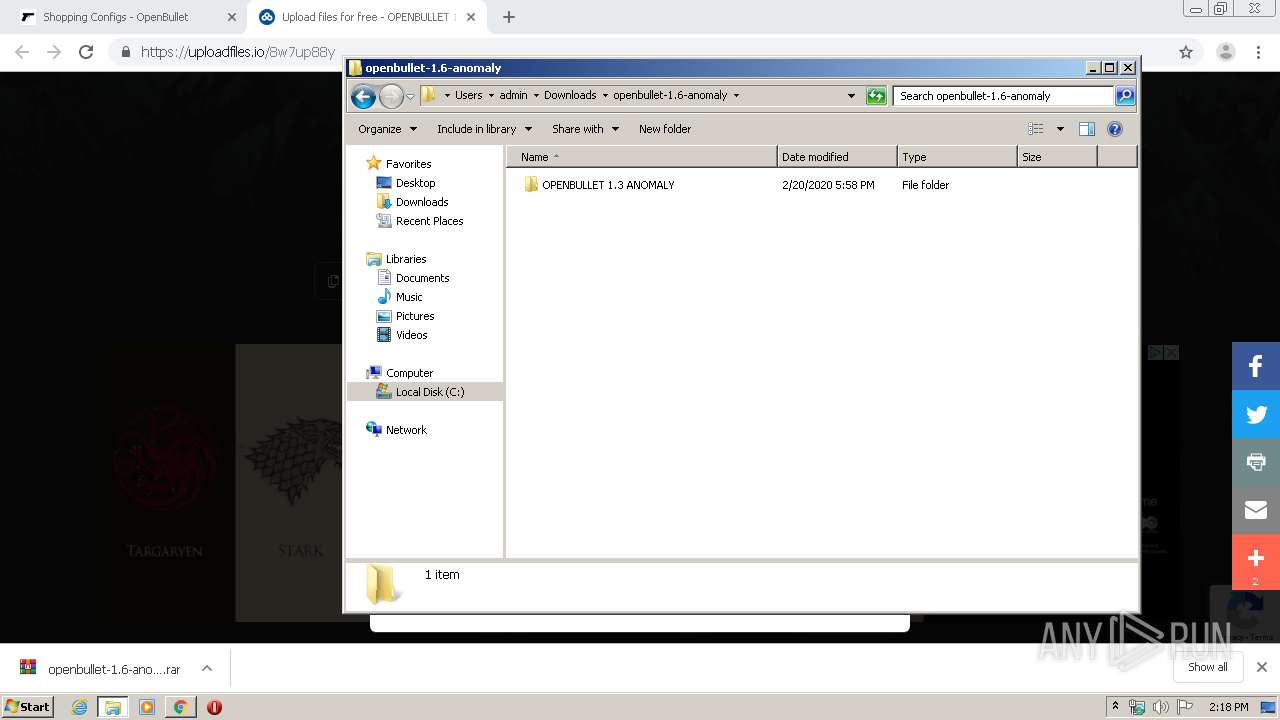Select the Documents library
The width and height of the screenshot is (1280, 720).
(x=422, y=278)
